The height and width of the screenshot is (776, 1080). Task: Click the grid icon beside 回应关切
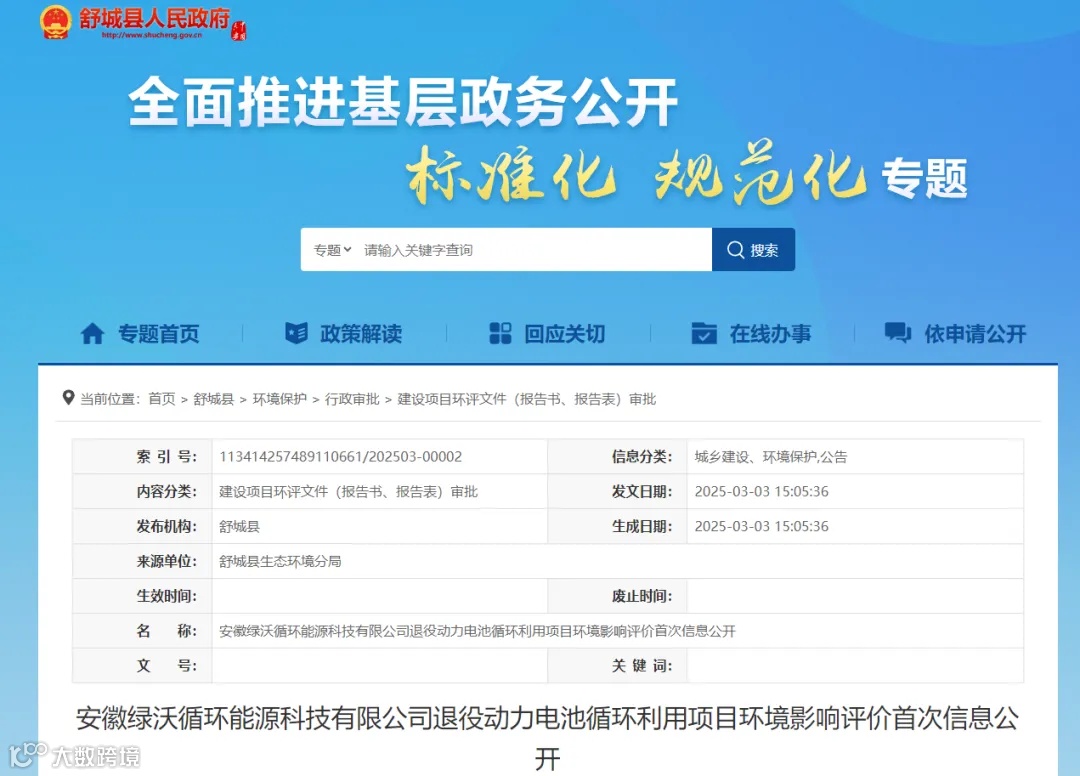coord(500,333)
